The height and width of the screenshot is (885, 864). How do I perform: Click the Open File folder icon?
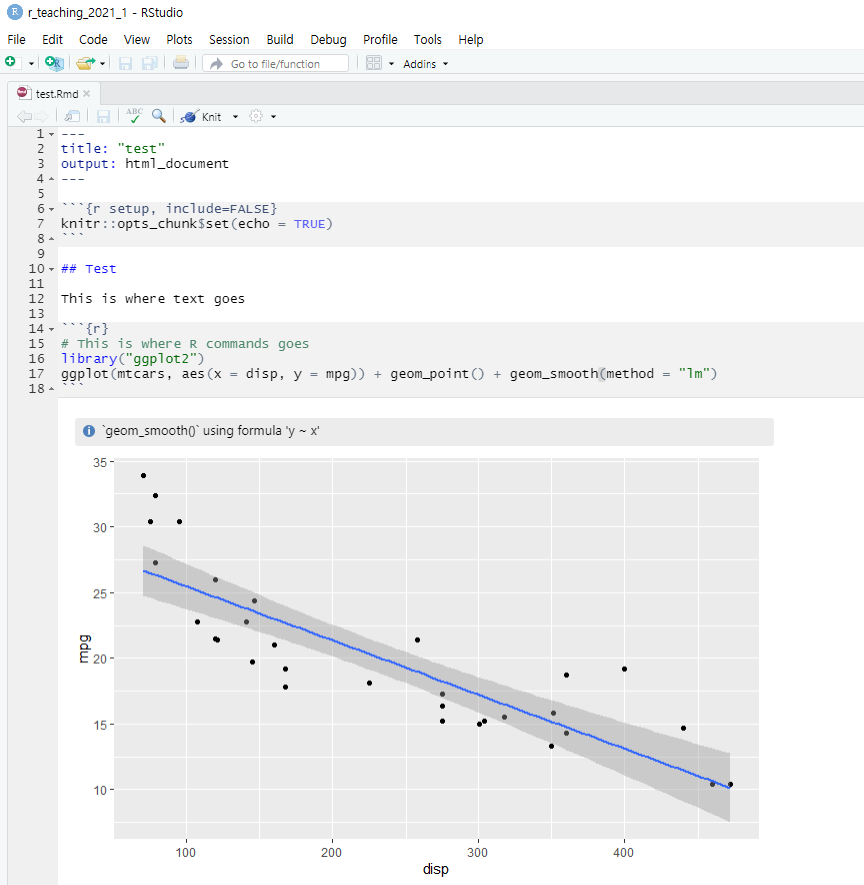85,63
